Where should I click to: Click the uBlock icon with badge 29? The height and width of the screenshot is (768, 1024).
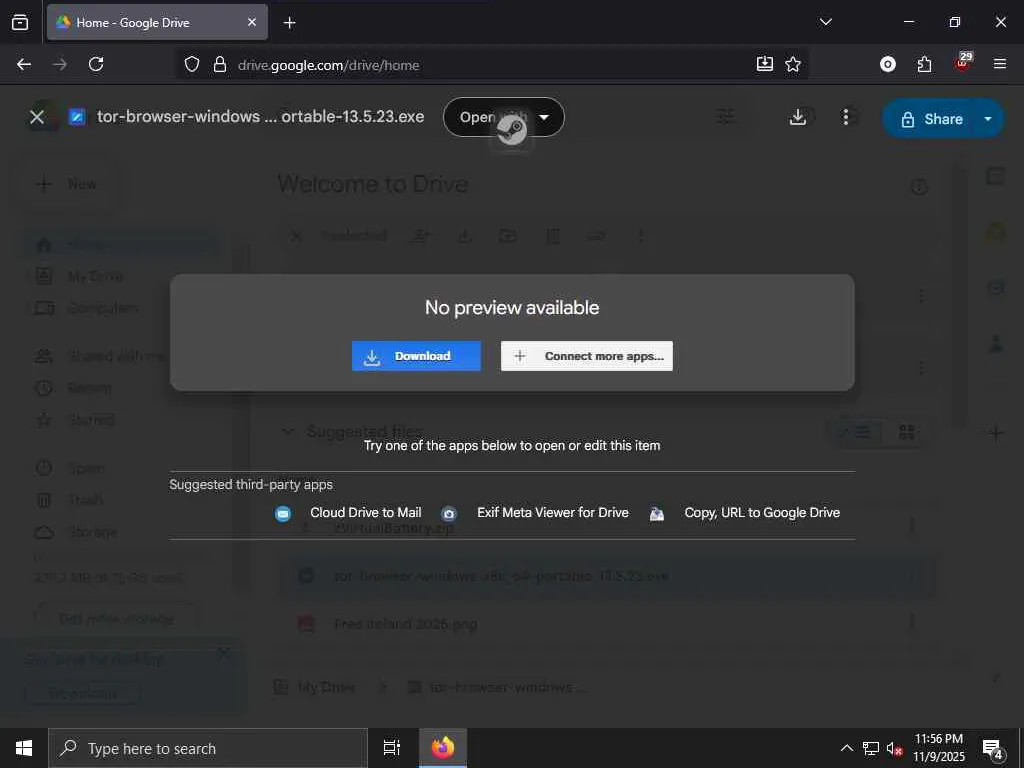[x=963, y=62]
